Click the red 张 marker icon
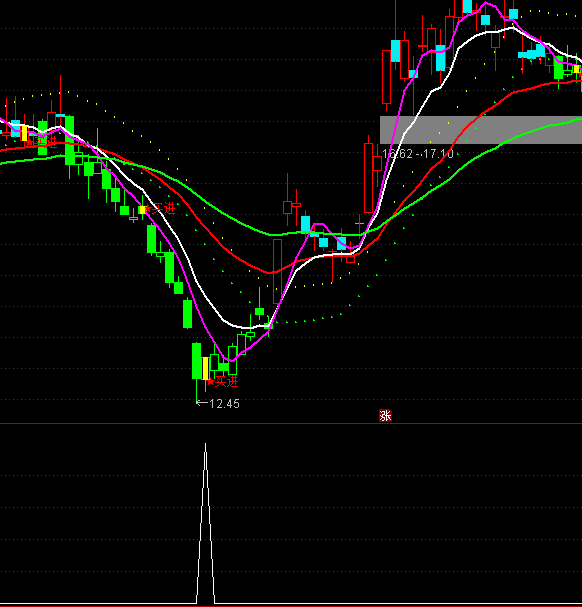 pos(385,416)
